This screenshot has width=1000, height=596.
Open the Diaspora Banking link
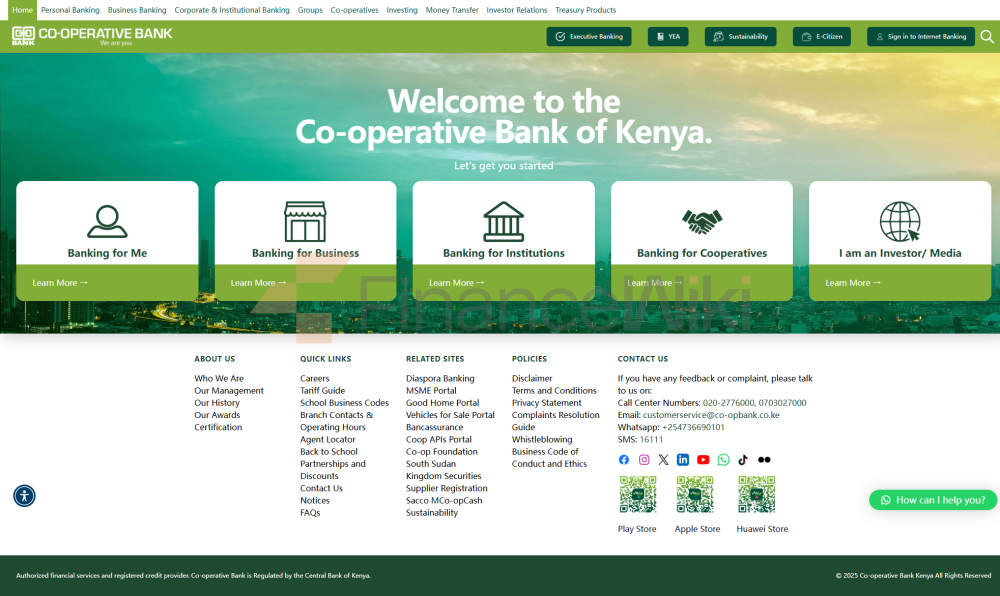click(440, 378)
